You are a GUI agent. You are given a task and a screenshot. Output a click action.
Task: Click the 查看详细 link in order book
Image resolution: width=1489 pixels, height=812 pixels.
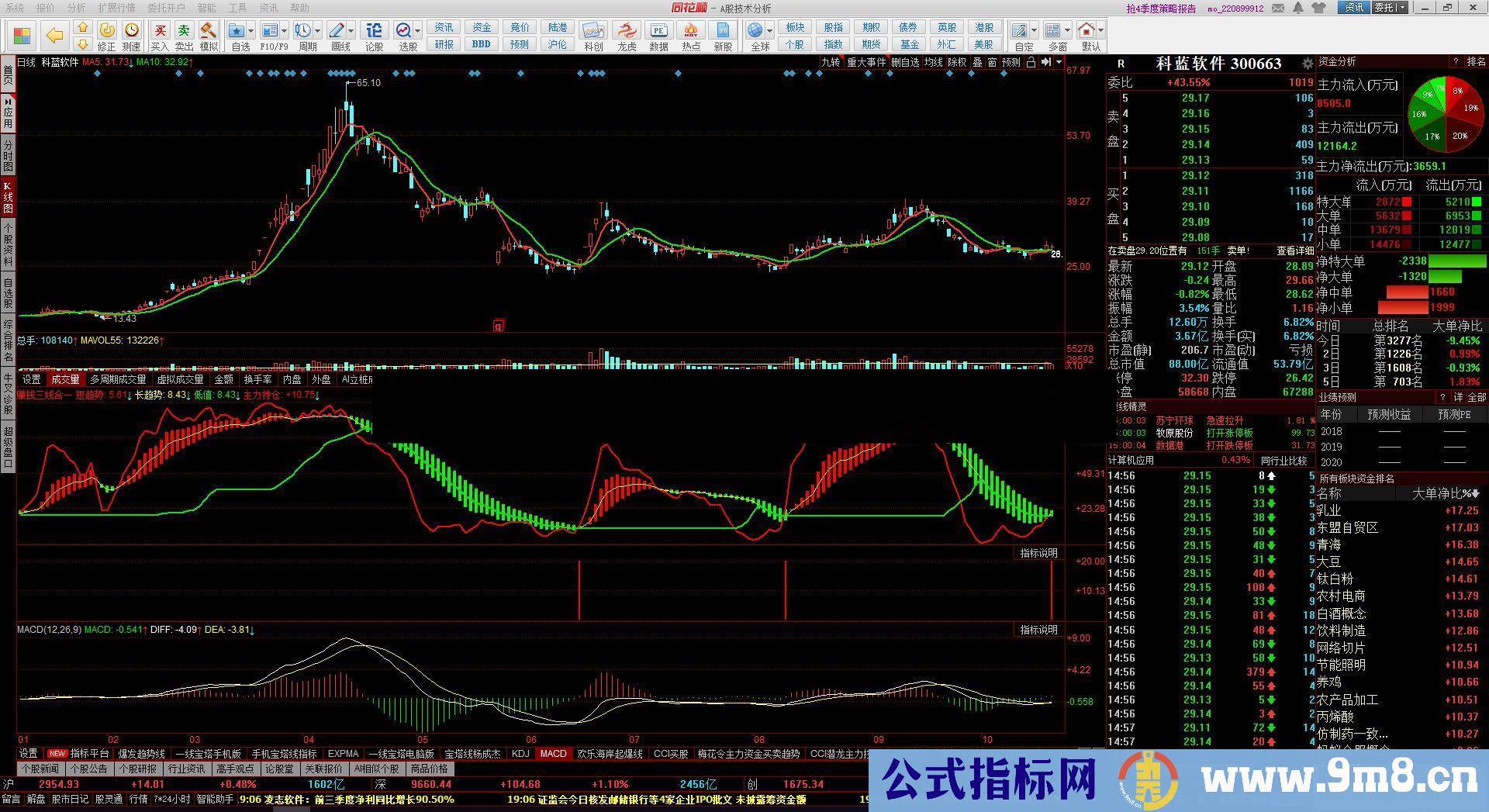(1294, 251)
